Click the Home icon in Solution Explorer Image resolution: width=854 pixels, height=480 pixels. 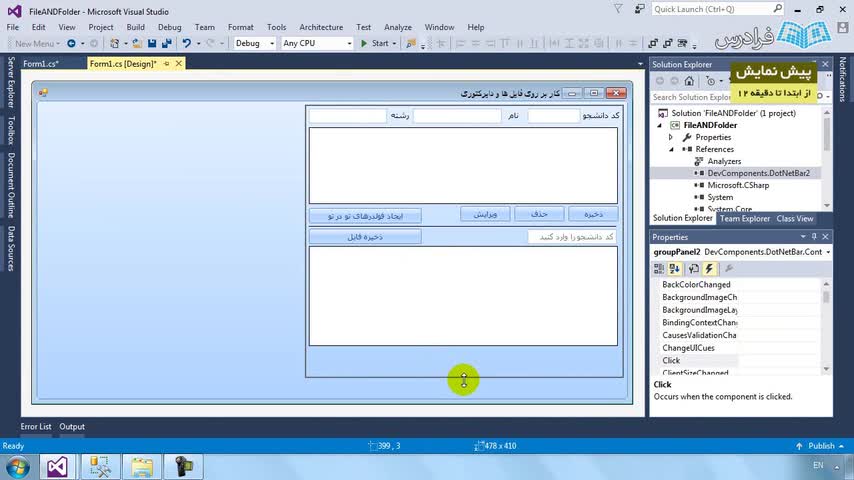coord(689,81)
